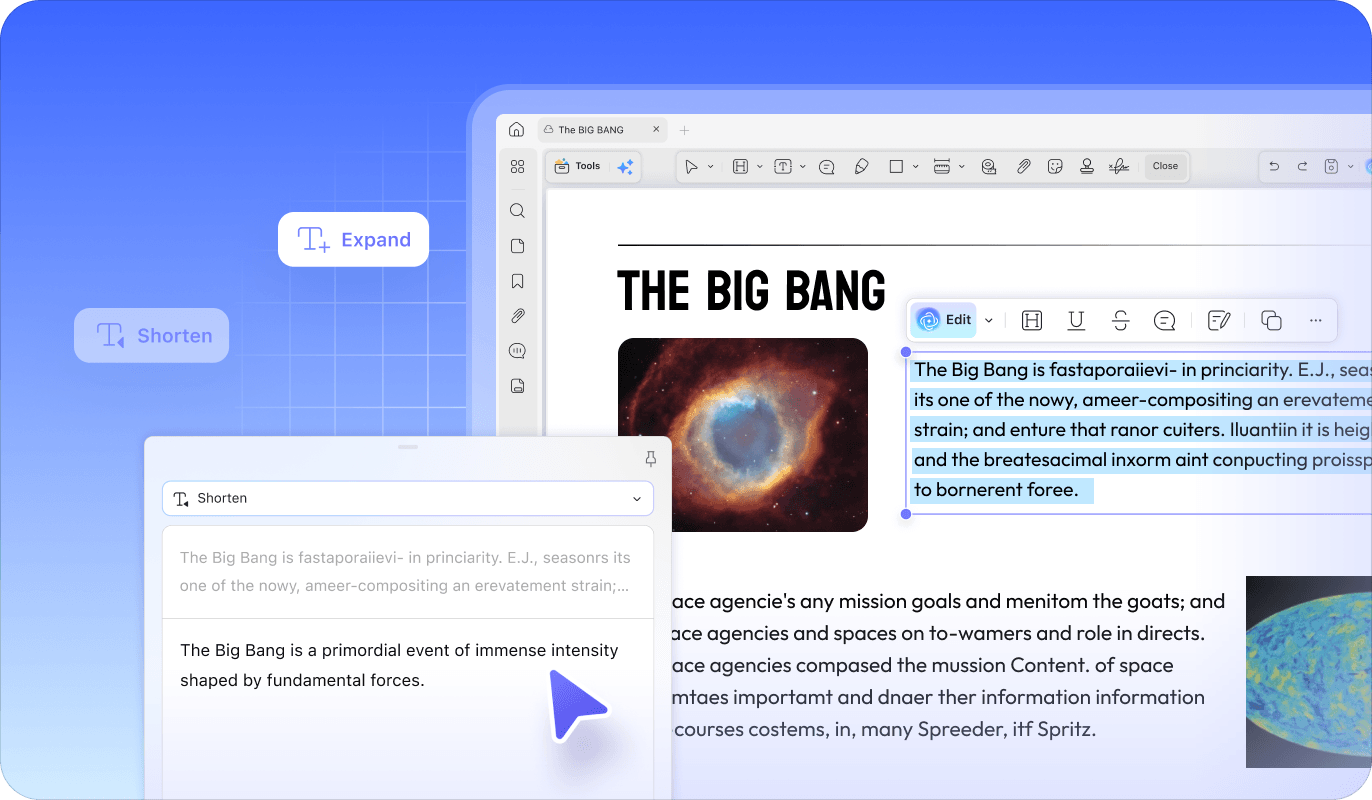Open the cursor tool dropdown arrow
The width and height of the screenshot is (1372, 800).
pyautogui.click(x=711, y=167)
